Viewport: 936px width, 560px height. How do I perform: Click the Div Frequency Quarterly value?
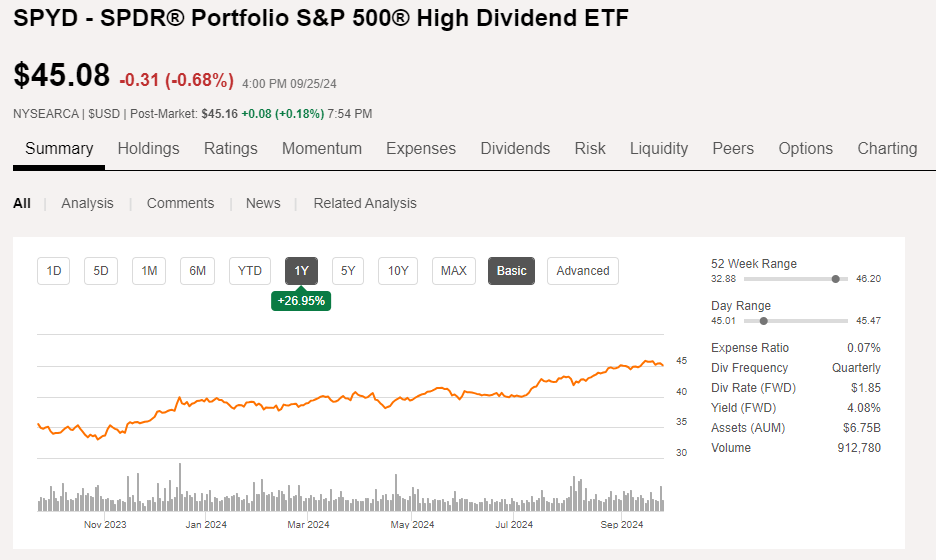pos(856,368)
